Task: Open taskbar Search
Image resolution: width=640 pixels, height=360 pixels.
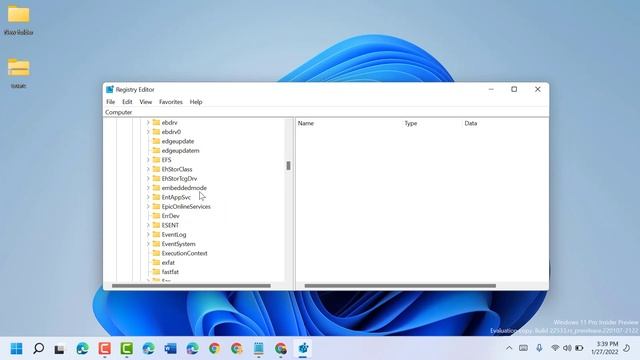Action: pyautogui.click(x=38, y=349)
